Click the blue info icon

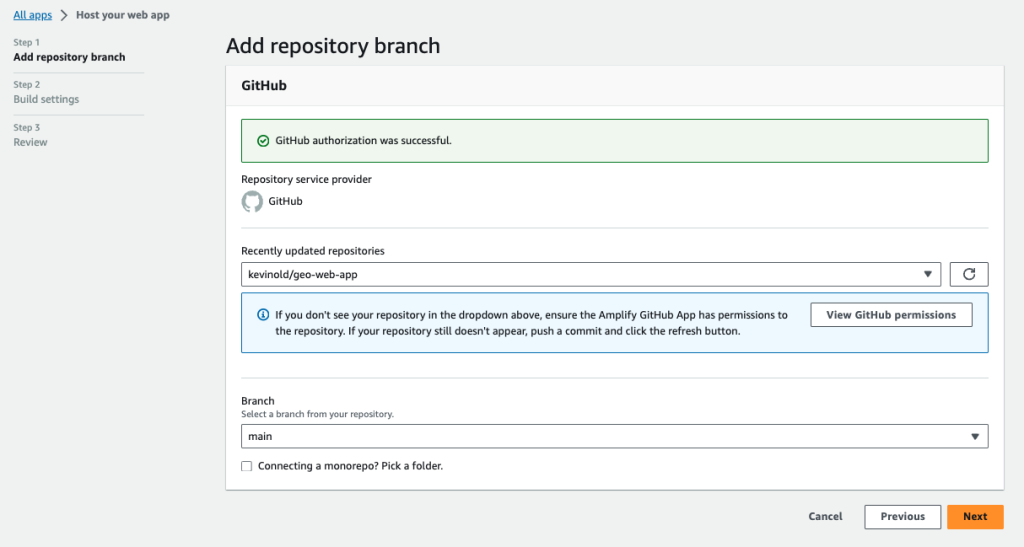click(263, 315)
